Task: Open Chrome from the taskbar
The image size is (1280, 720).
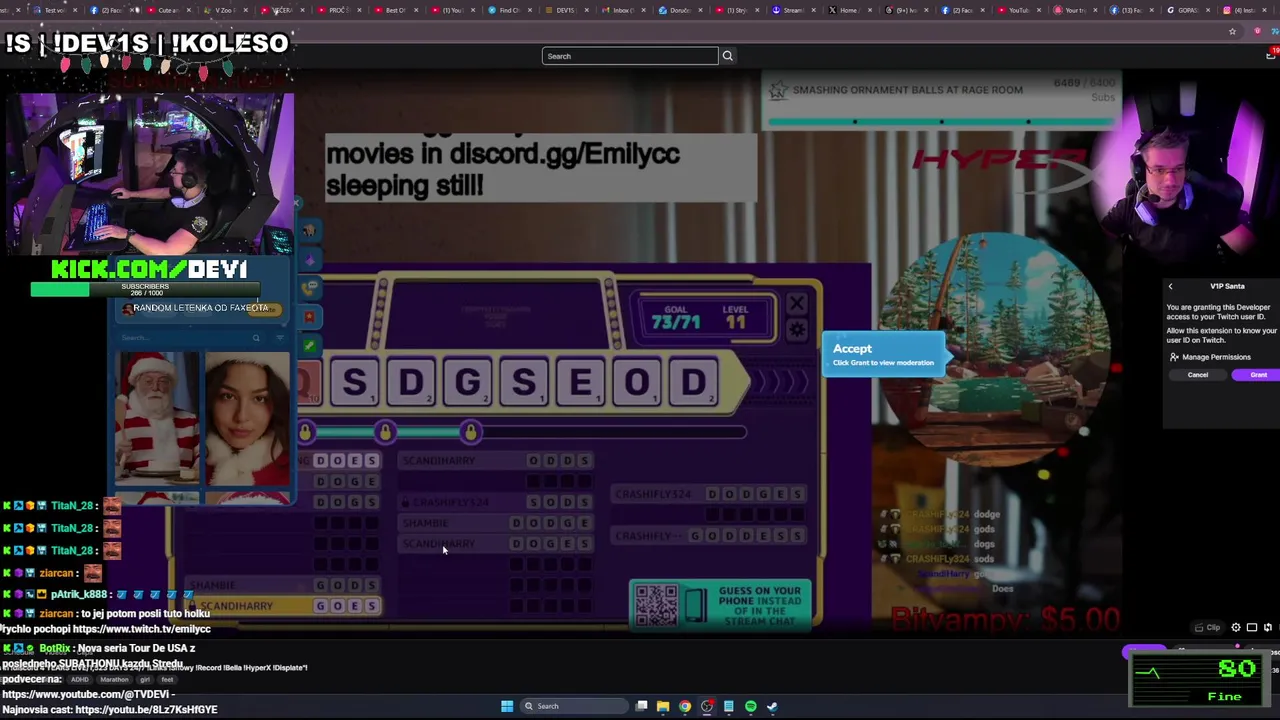Action: pos(685,706)
